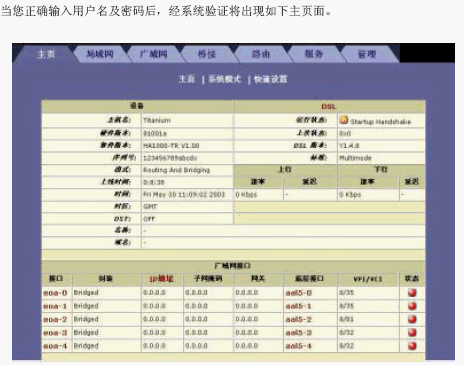
Task: Open the eoa-4 interface link
Action: point(55,346)
